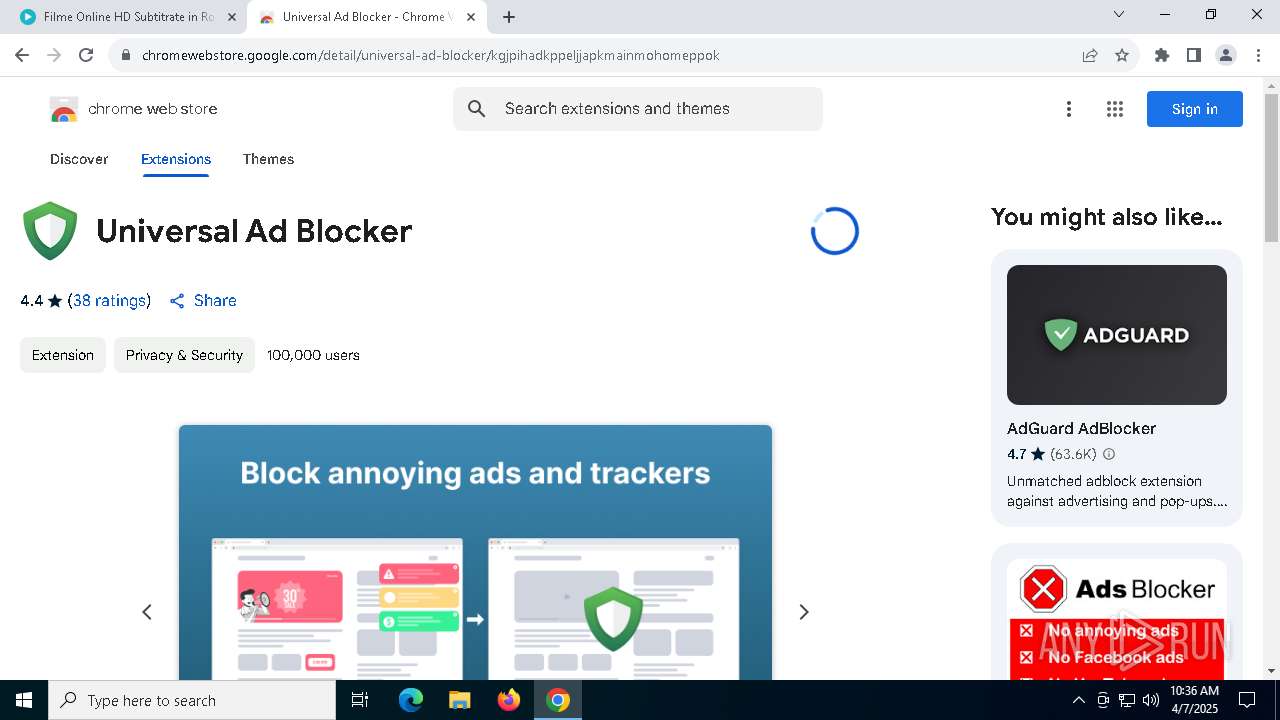Click the chrome web store logo

(x=134, y=109)
